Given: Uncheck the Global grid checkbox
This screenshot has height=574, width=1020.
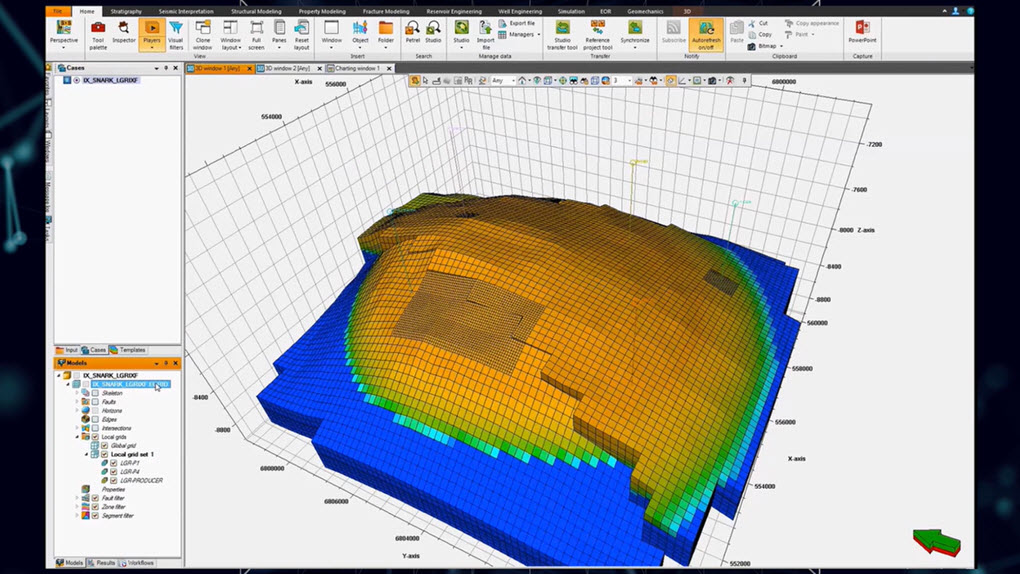Looking at the screenshot, I should (x=105, y=446).
